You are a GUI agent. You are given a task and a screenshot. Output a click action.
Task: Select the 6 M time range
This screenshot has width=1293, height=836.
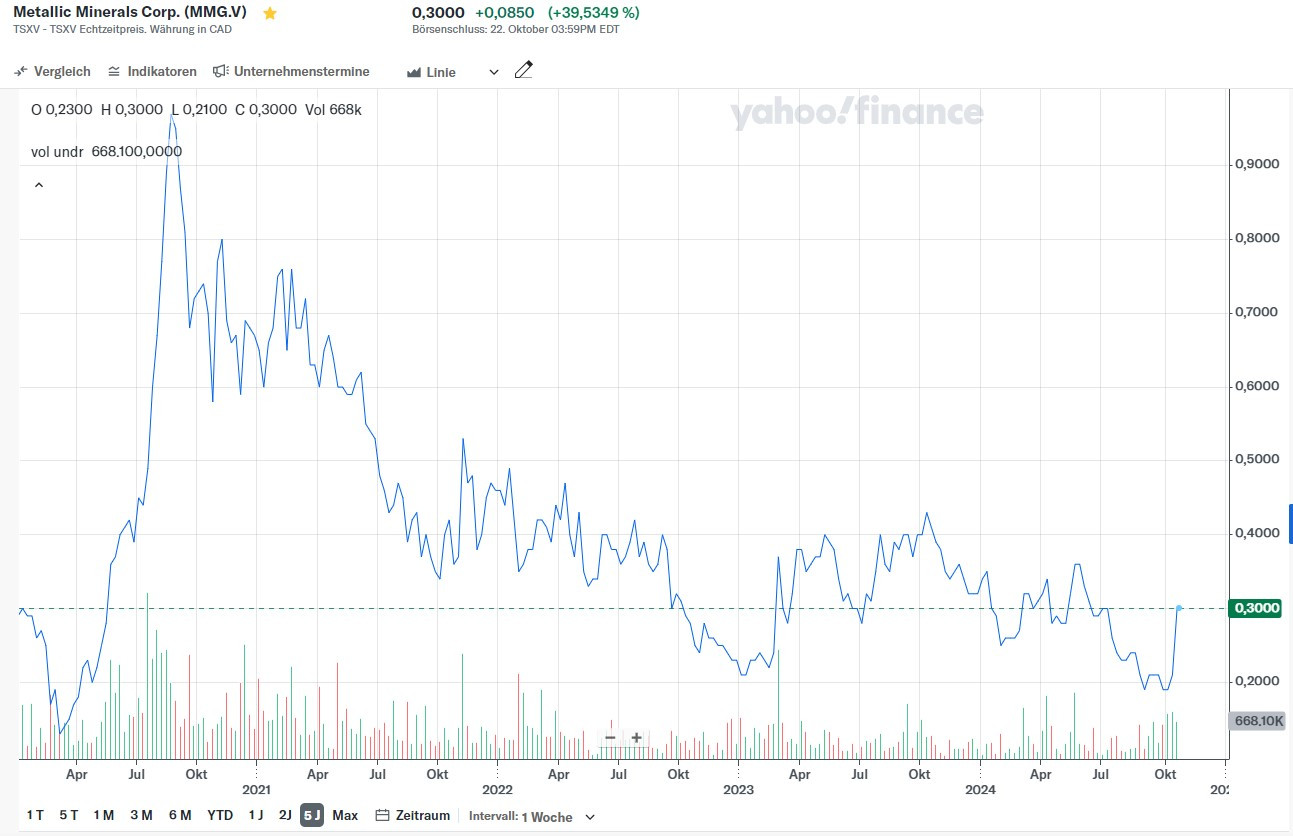180,815
